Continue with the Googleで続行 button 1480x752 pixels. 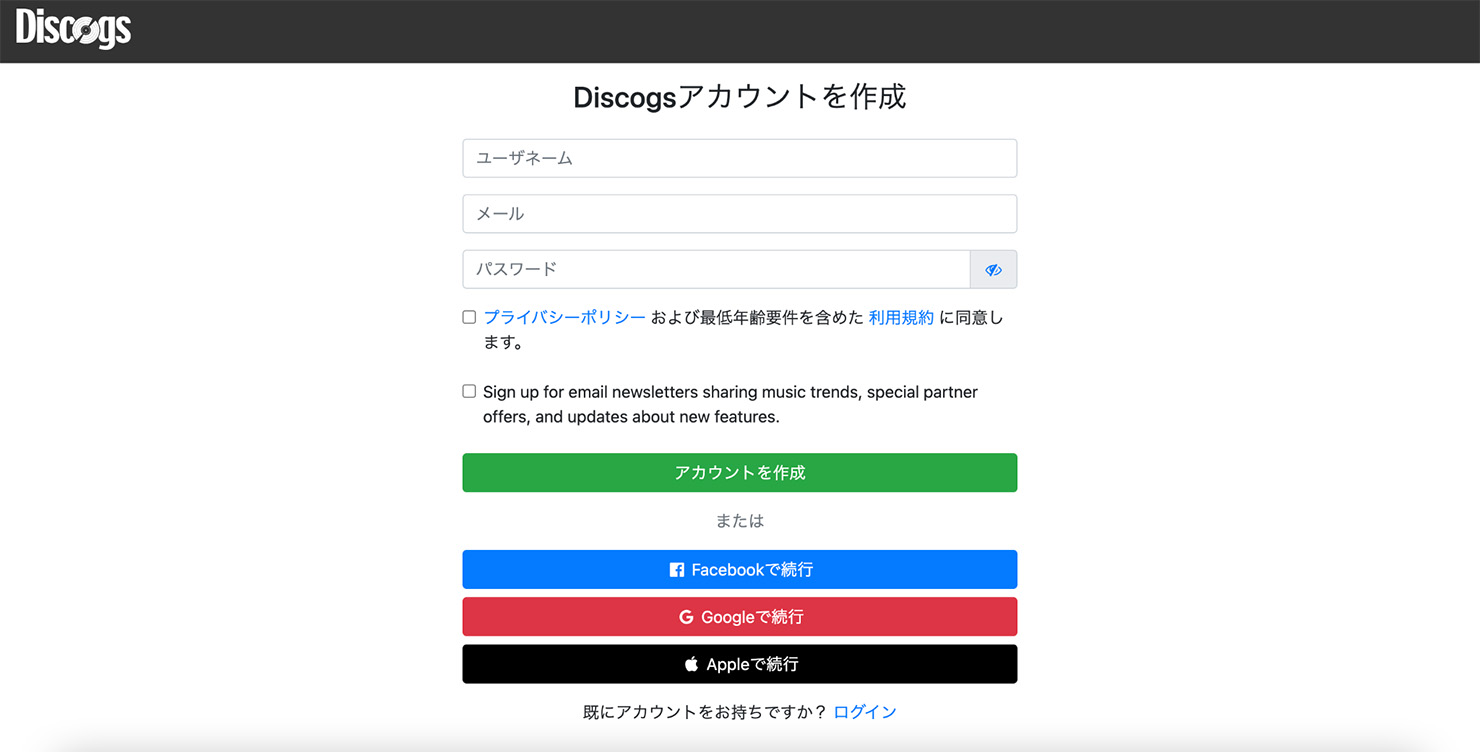point(740,617)
